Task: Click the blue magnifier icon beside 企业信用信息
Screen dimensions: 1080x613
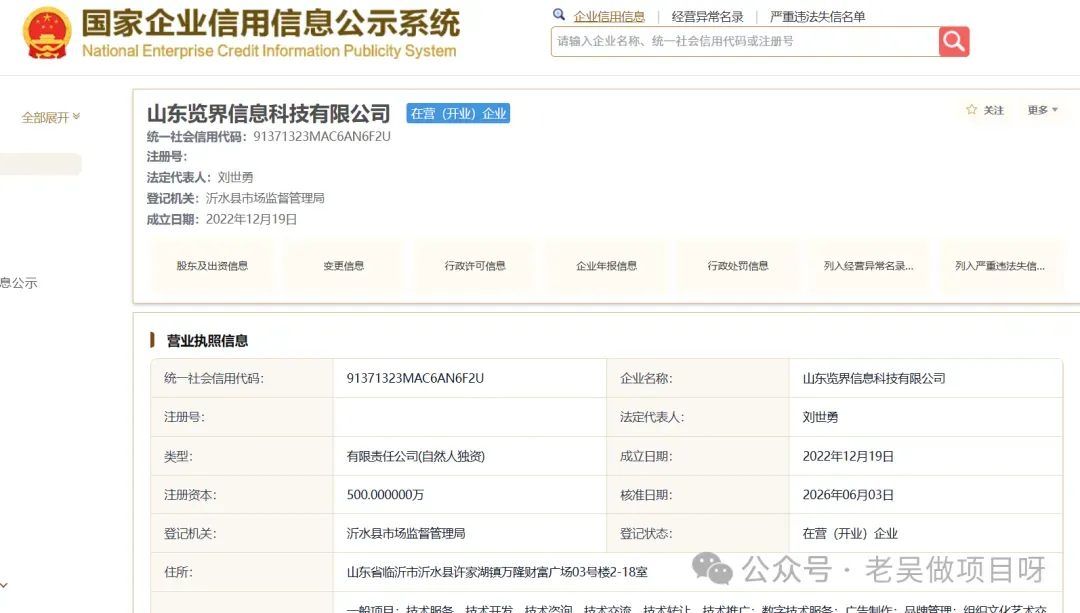Action: pyautogui.click(x=559, y=14)
